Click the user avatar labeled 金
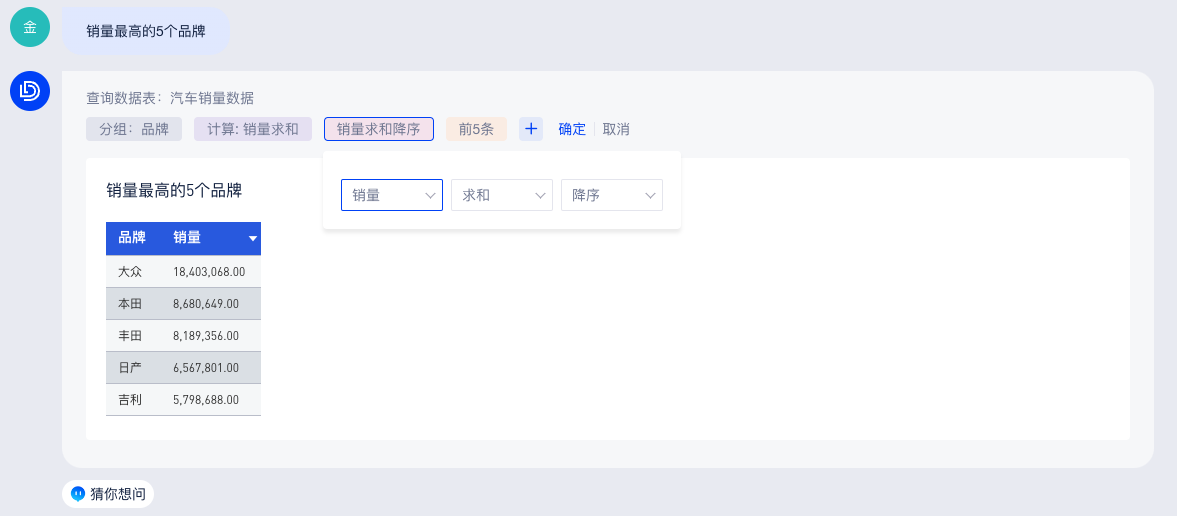Viewport: 1177px width, 516px height. click(x=30, y=27)
